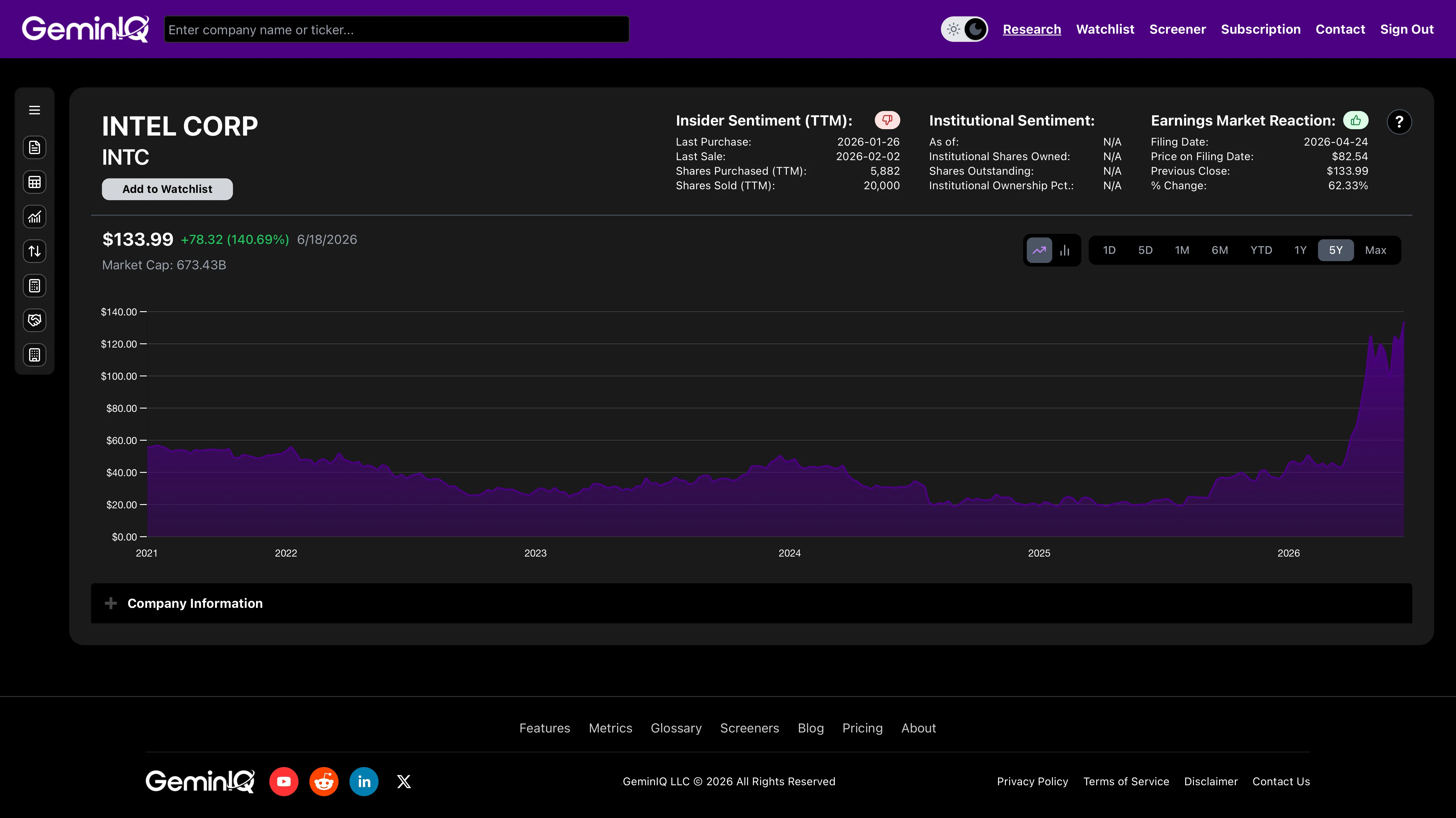Click the INTEL CORP company heading
1456x818 pixels.
pyautogui.click(x=180, y=126)
